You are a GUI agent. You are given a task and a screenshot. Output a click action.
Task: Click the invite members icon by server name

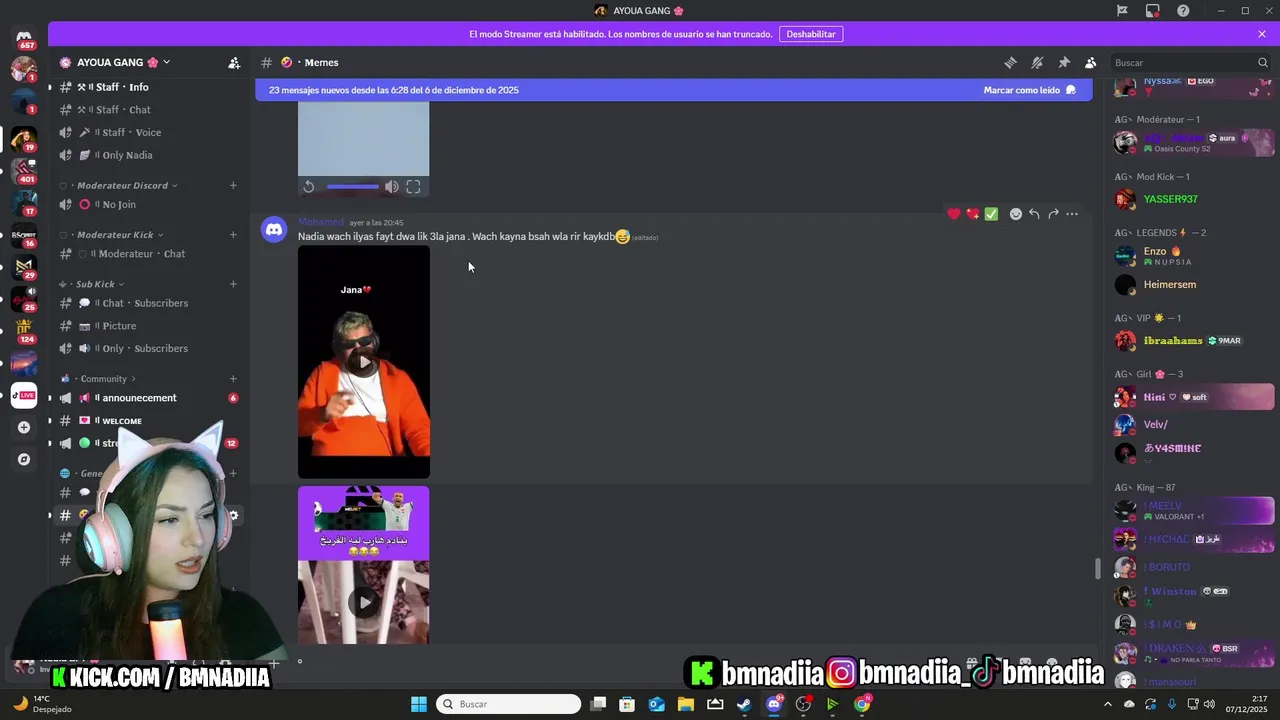coord(234,62)
